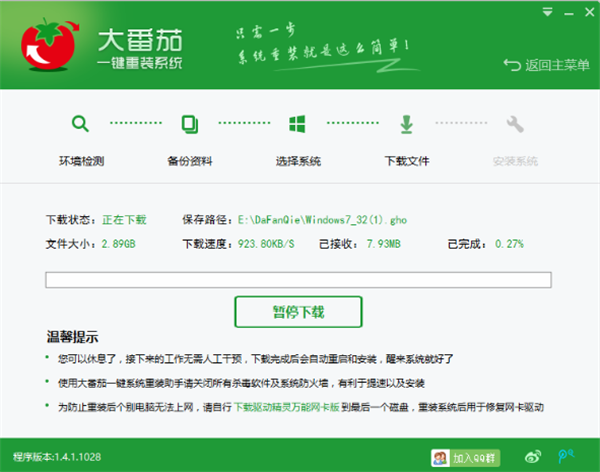Close the 大番茄 window

point(589,12)
